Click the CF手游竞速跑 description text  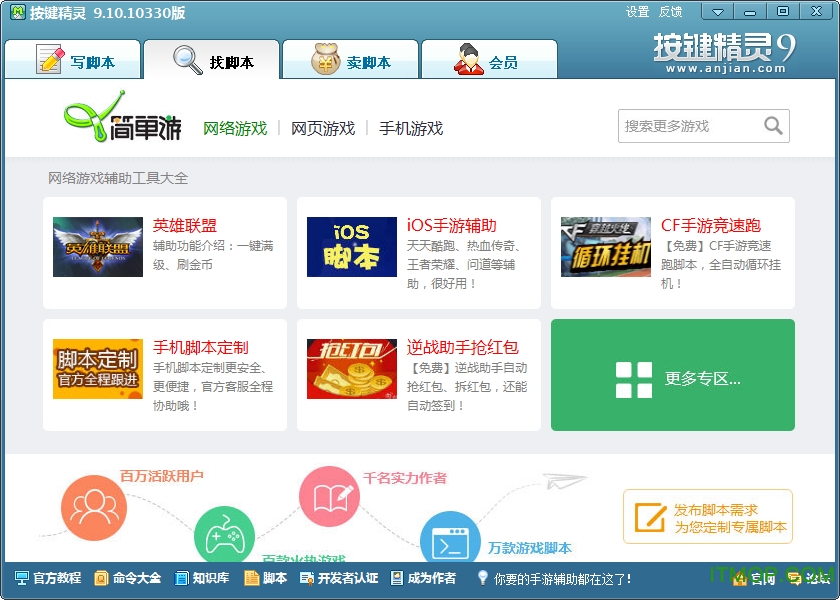721,265
